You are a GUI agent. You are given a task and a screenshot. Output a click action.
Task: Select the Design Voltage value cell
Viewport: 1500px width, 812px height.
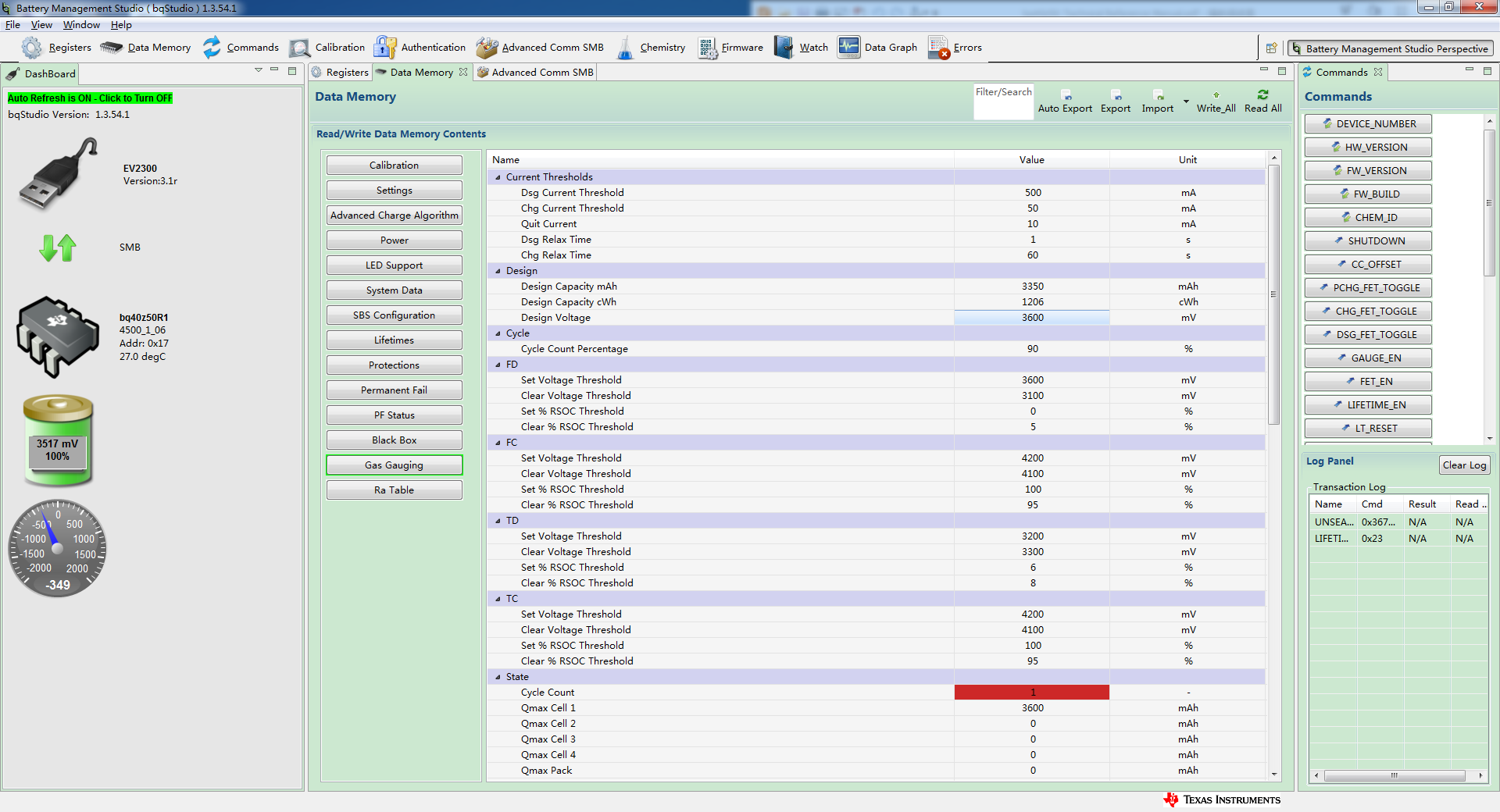coord(1032,318)
